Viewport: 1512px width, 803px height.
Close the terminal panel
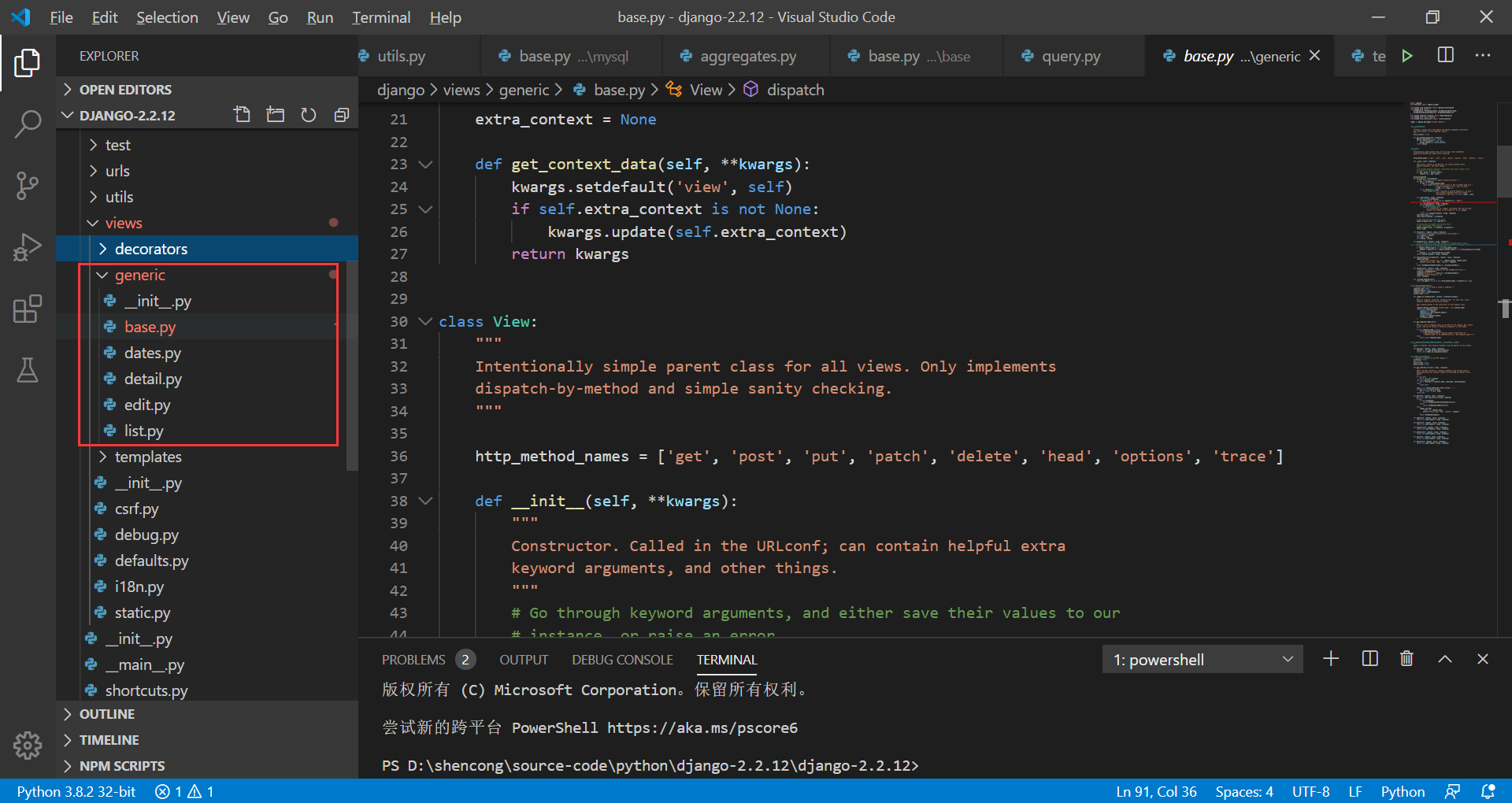[1483, 659]
